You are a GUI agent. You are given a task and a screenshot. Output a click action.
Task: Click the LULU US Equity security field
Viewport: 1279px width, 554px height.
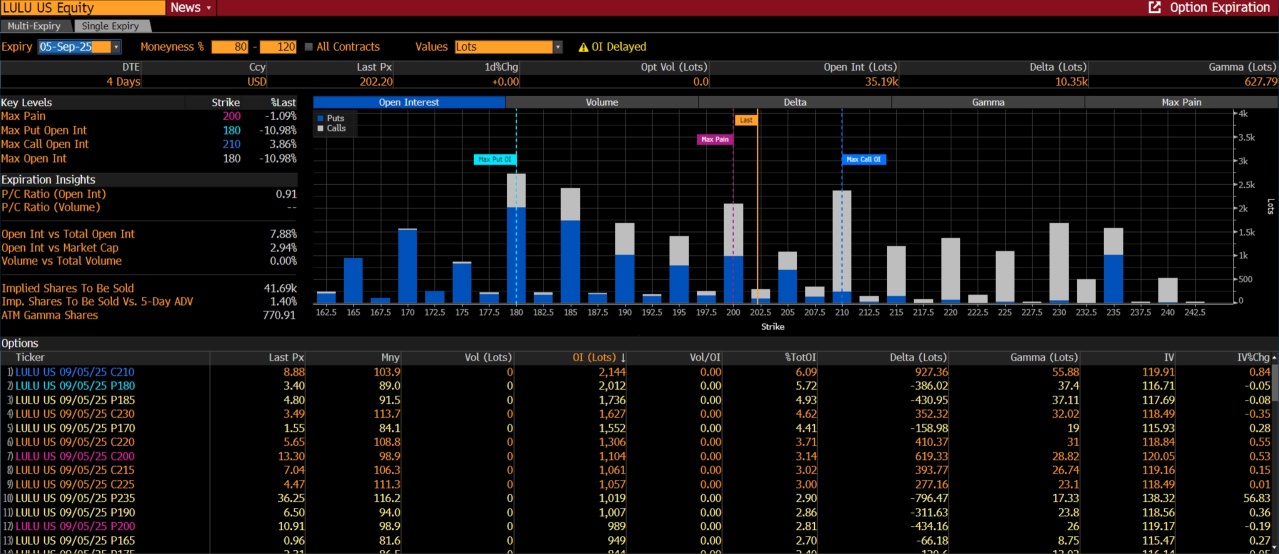(82, 8)
